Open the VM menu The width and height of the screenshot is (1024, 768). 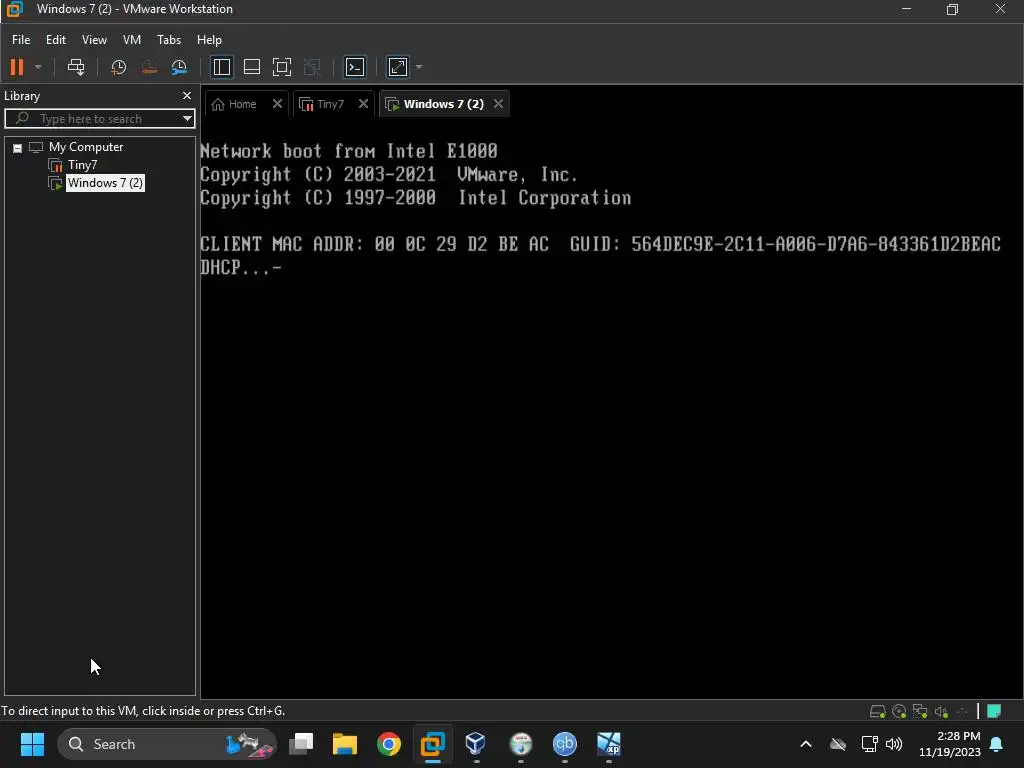tap(131, 40)
